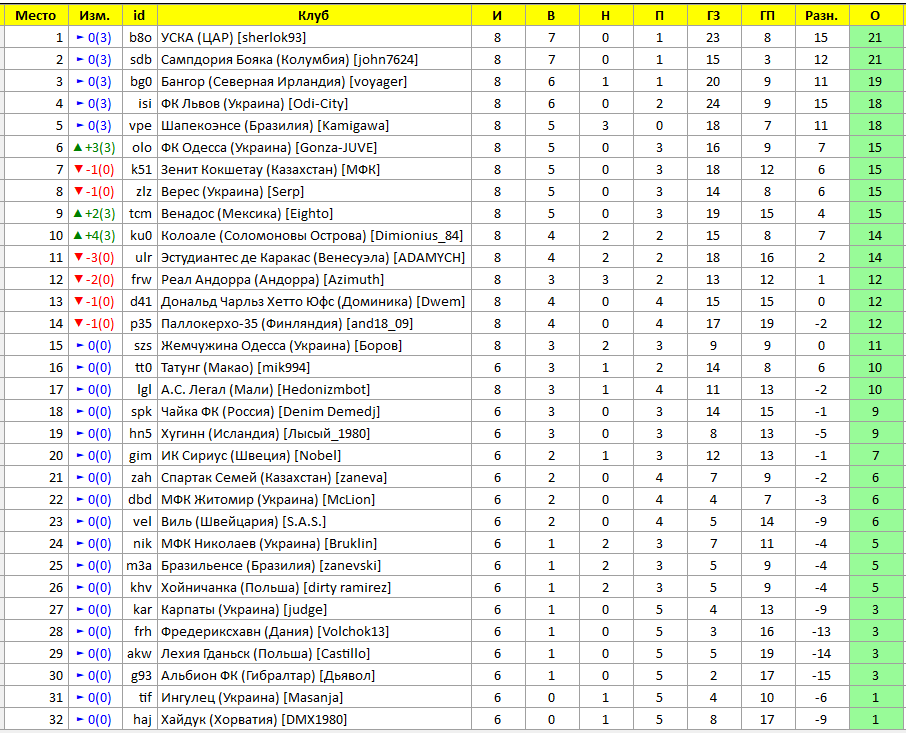Viewport: 906px width, 733px height.
Task: Click club cell ИК Сириус (Швеция) [Nobel]
Action: (314, 455)
